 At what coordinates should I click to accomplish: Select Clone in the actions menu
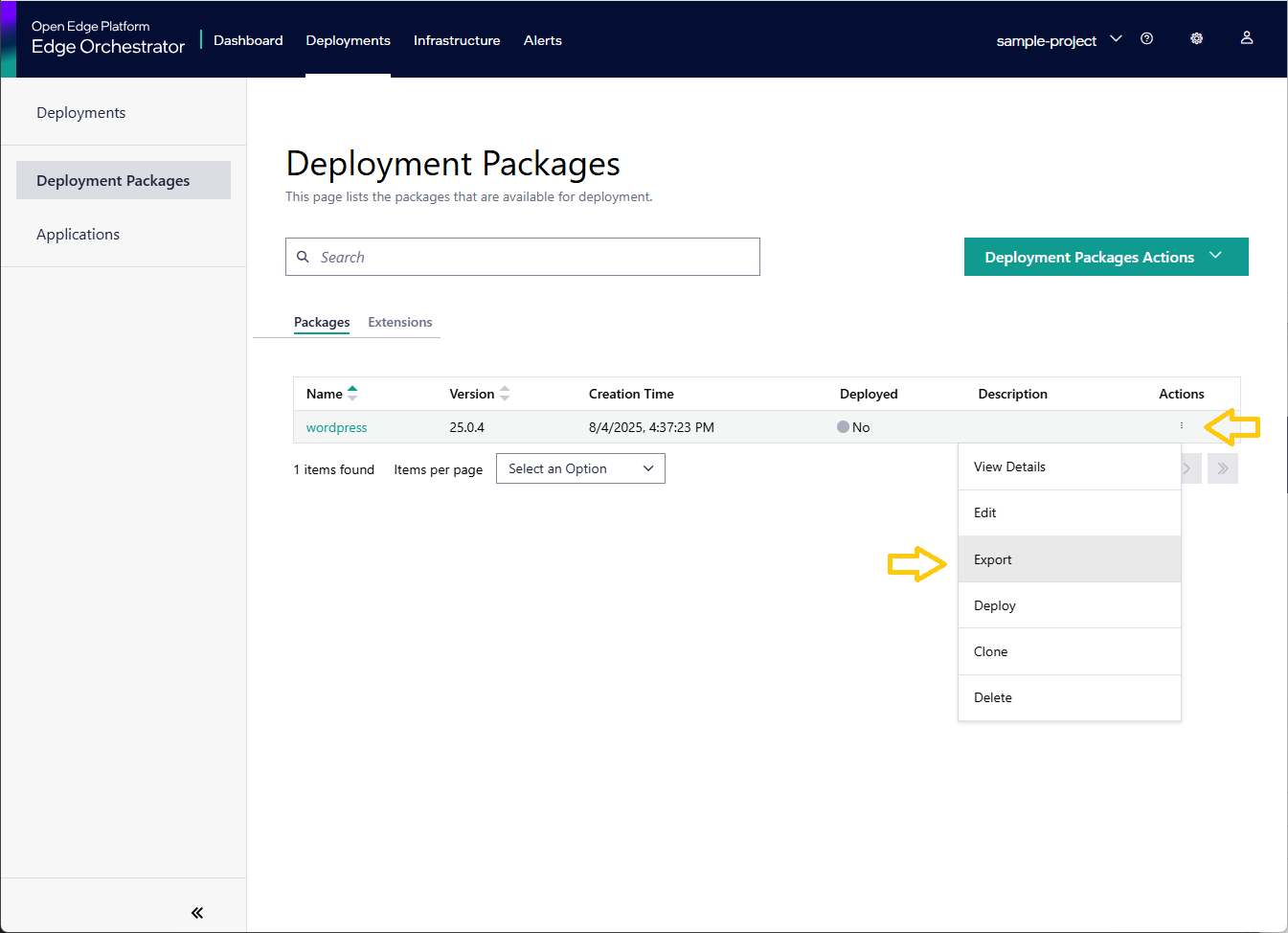(990, 651)
